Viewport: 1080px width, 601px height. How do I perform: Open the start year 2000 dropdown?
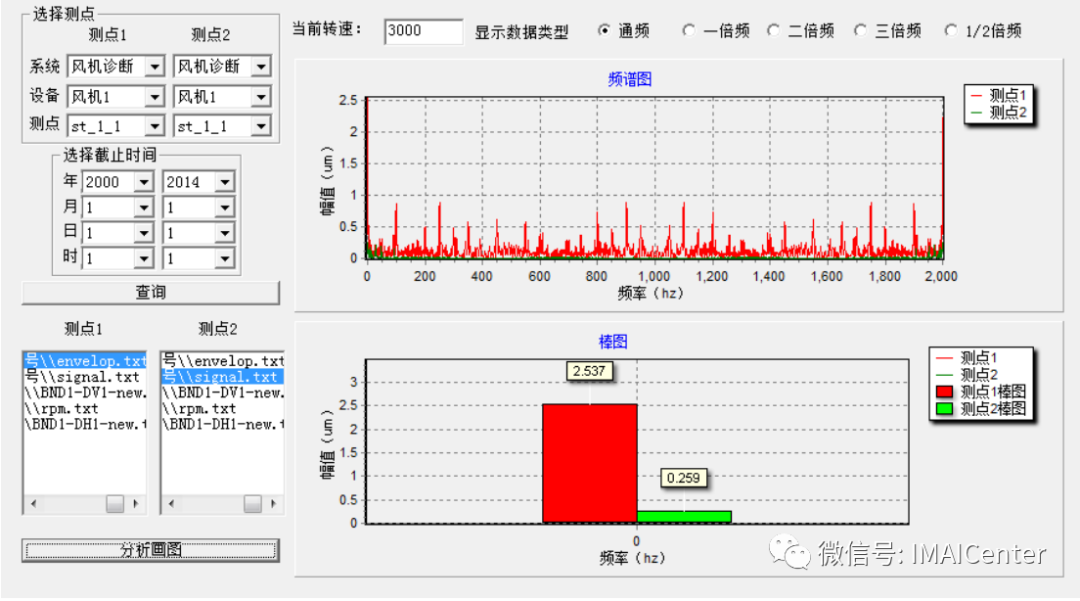(x=143, y=182)
